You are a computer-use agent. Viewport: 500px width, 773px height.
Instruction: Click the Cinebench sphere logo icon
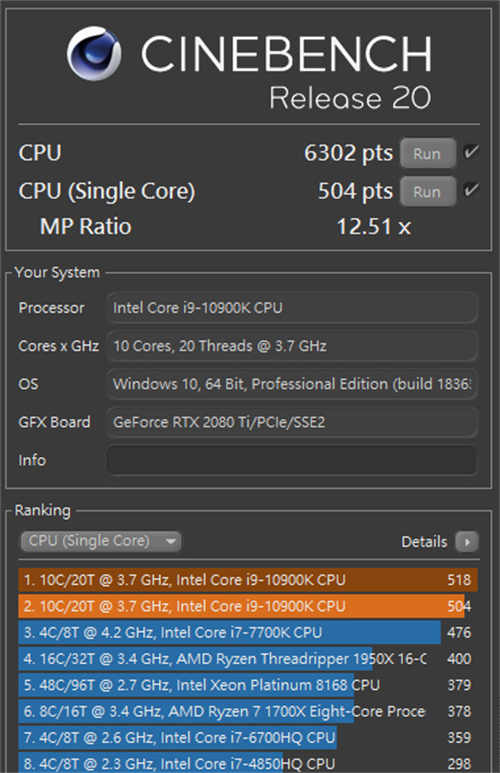(x=94, y=53)
